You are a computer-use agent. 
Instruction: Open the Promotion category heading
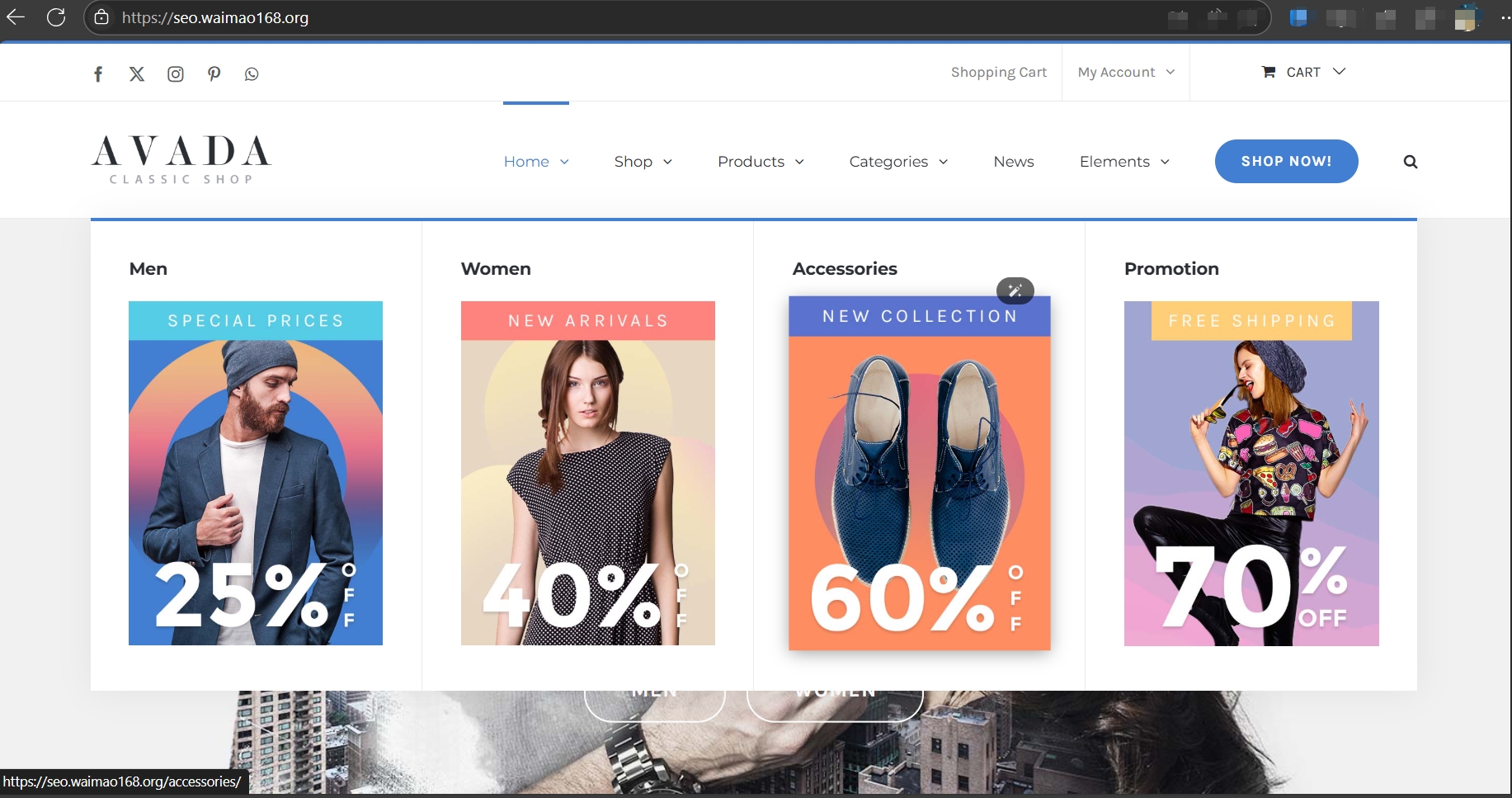1171,269
